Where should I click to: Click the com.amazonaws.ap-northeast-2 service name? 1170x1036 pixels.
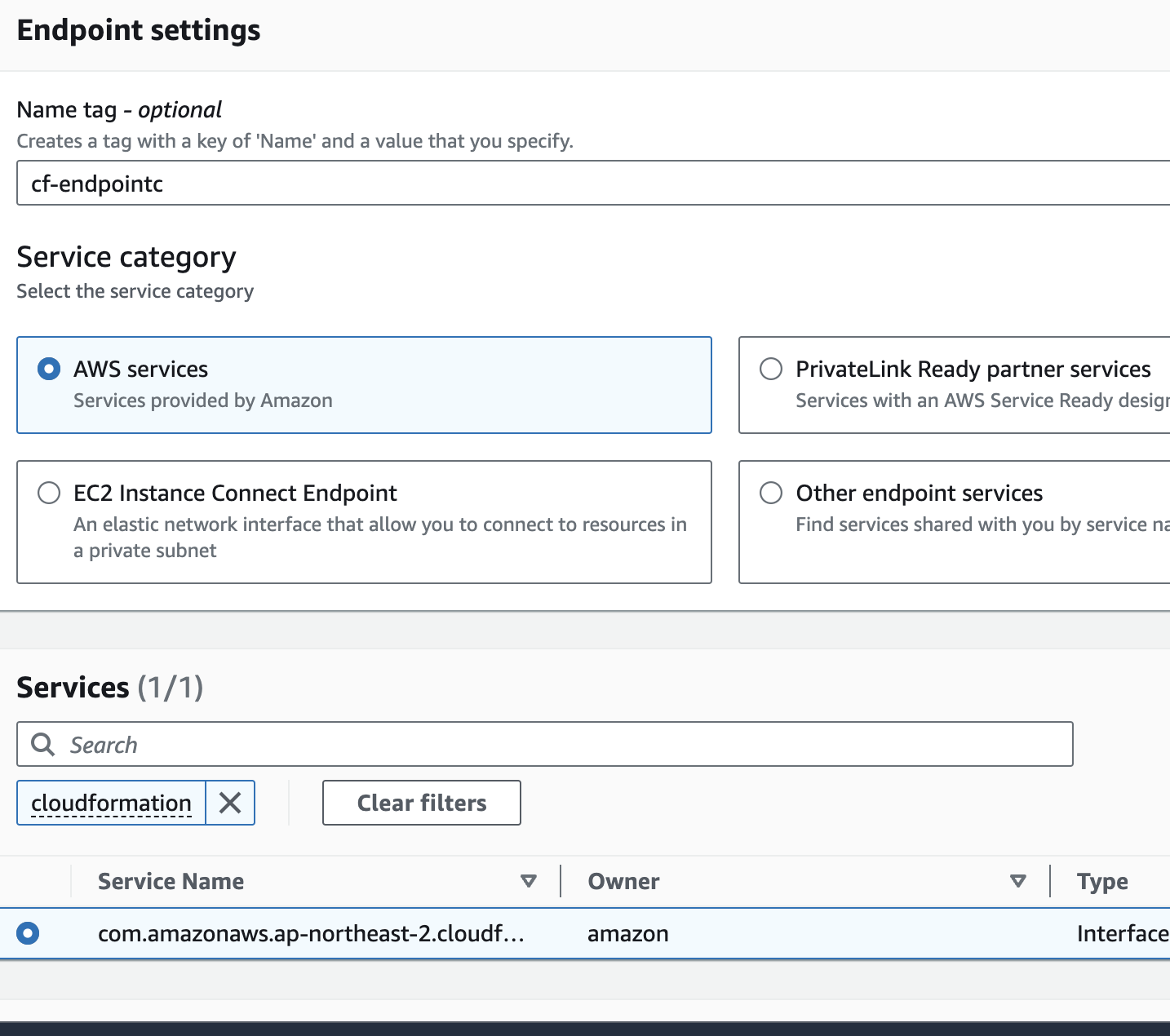310,933
